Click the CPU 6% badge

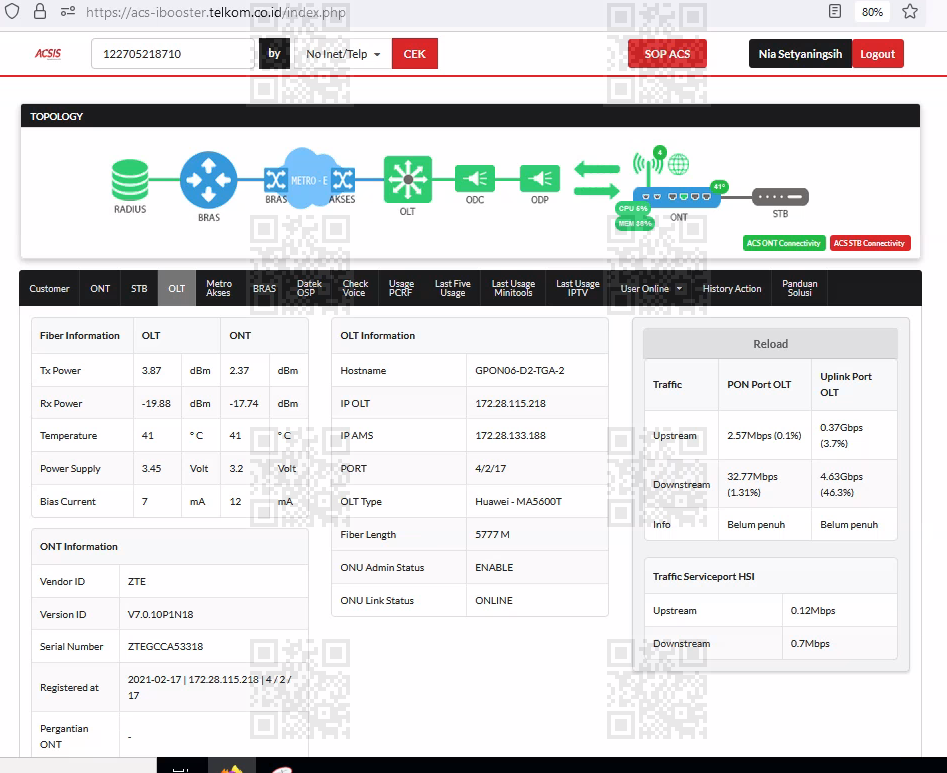(x=632, y=208)
